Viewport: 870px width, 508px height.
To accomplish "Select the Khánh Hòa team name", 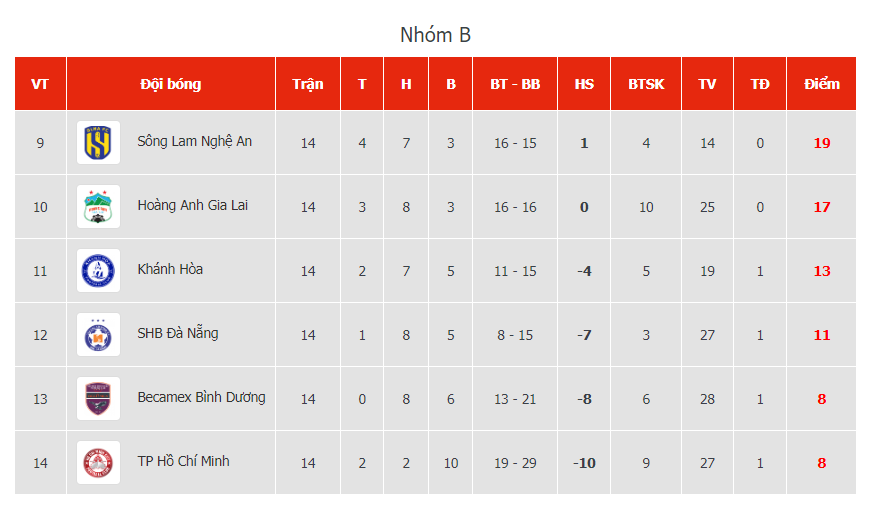I will point(170,269).
